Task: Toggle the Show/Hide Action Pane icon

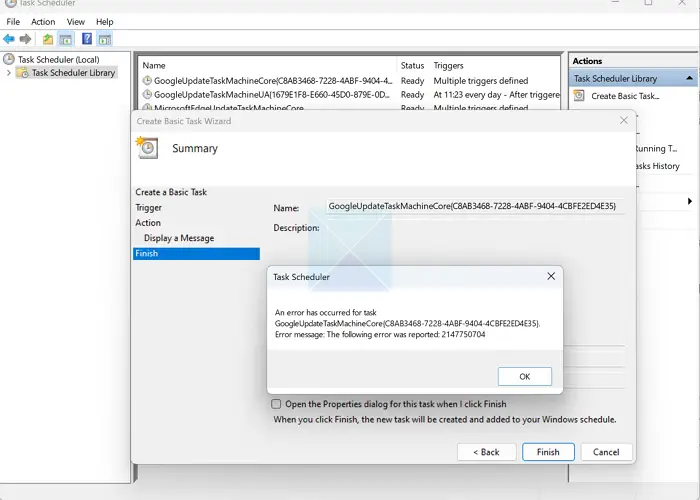Action: [x=105, y=39]
